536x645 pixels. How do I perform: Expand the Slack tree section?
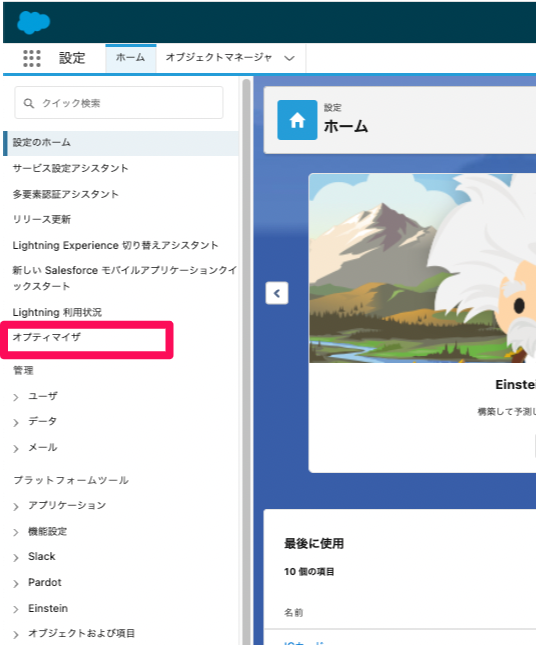click(x=16, y=557)
